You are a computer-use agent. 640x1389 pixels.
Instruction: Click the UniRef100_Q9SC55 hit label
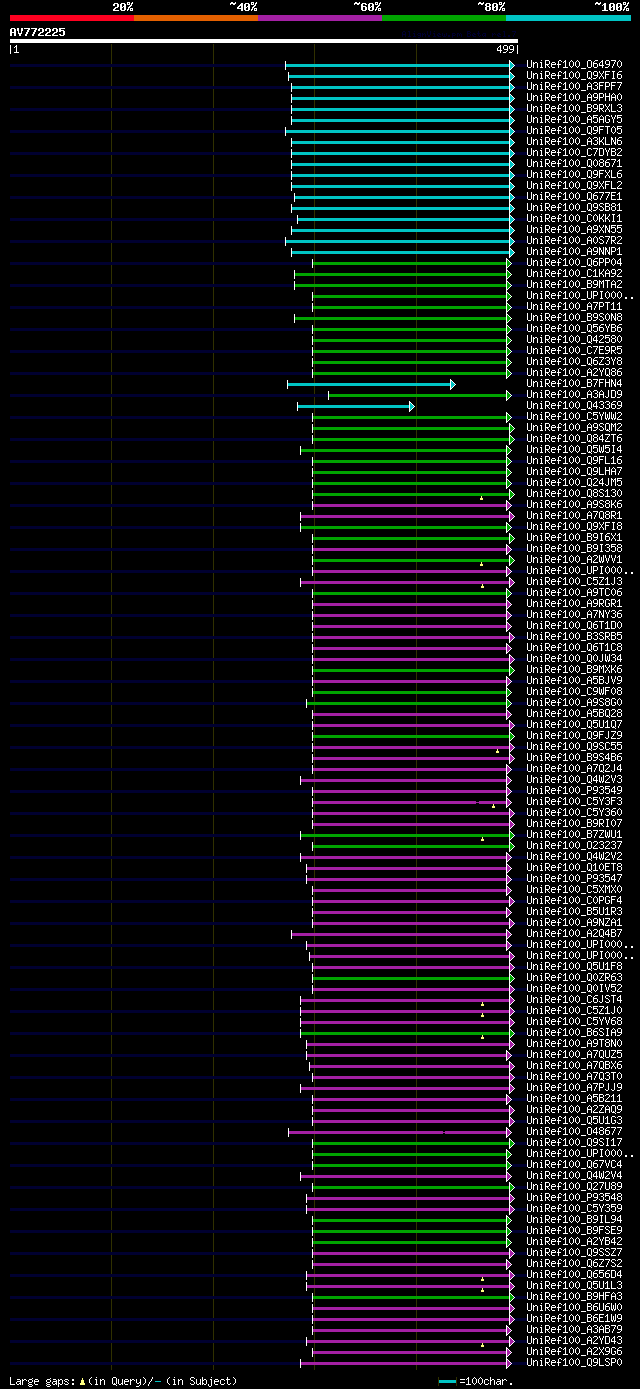[x=574, y=747]
